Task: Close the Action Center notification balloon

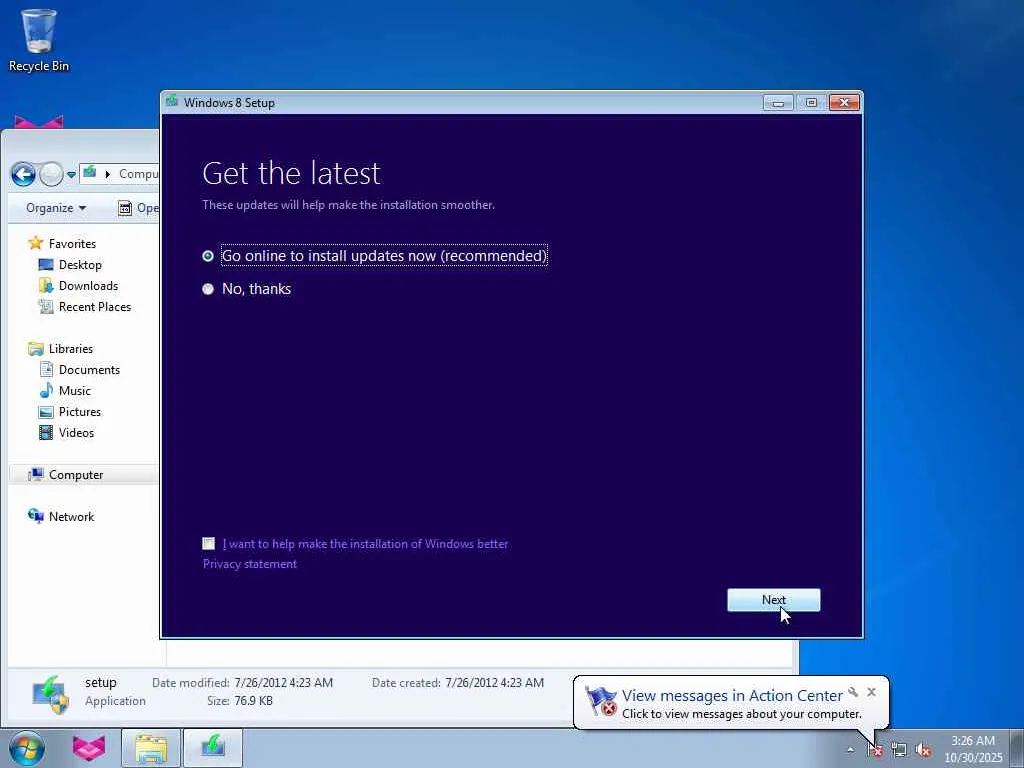Action: coord(871,692)
